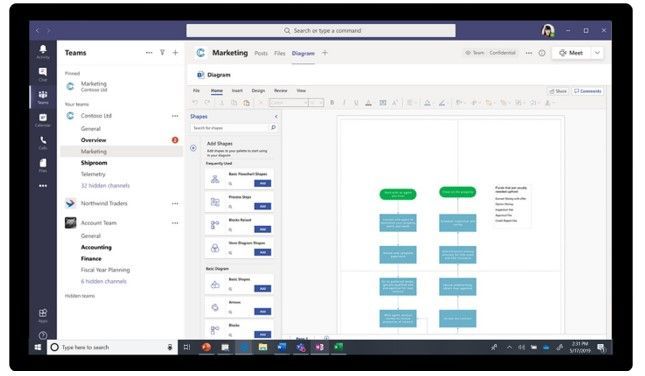Click the shape fill color icon

tap(427, 102)
